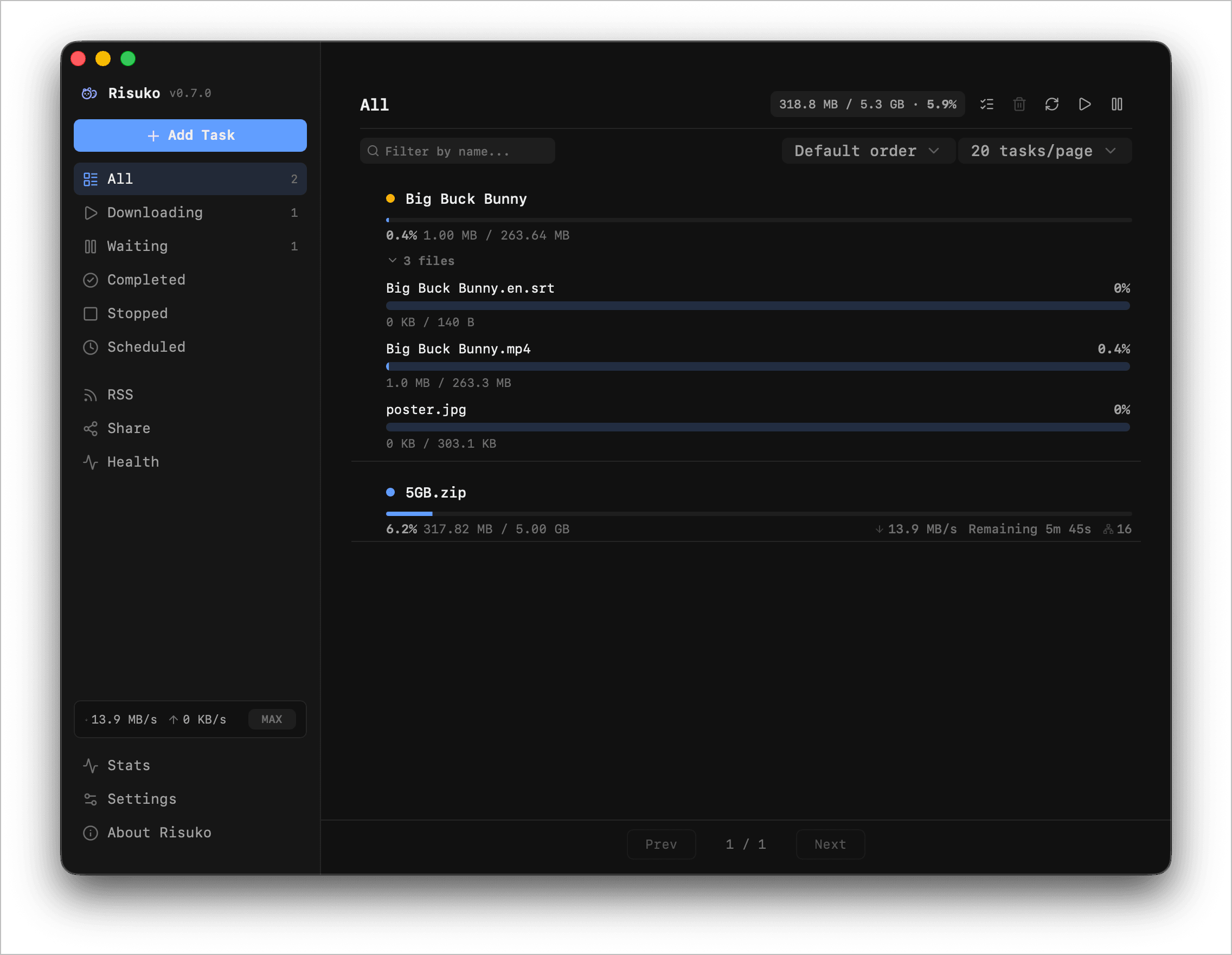Click the orange status dot of Big Buck Bunny
1232x955 pixels.
tap(390, 198)
